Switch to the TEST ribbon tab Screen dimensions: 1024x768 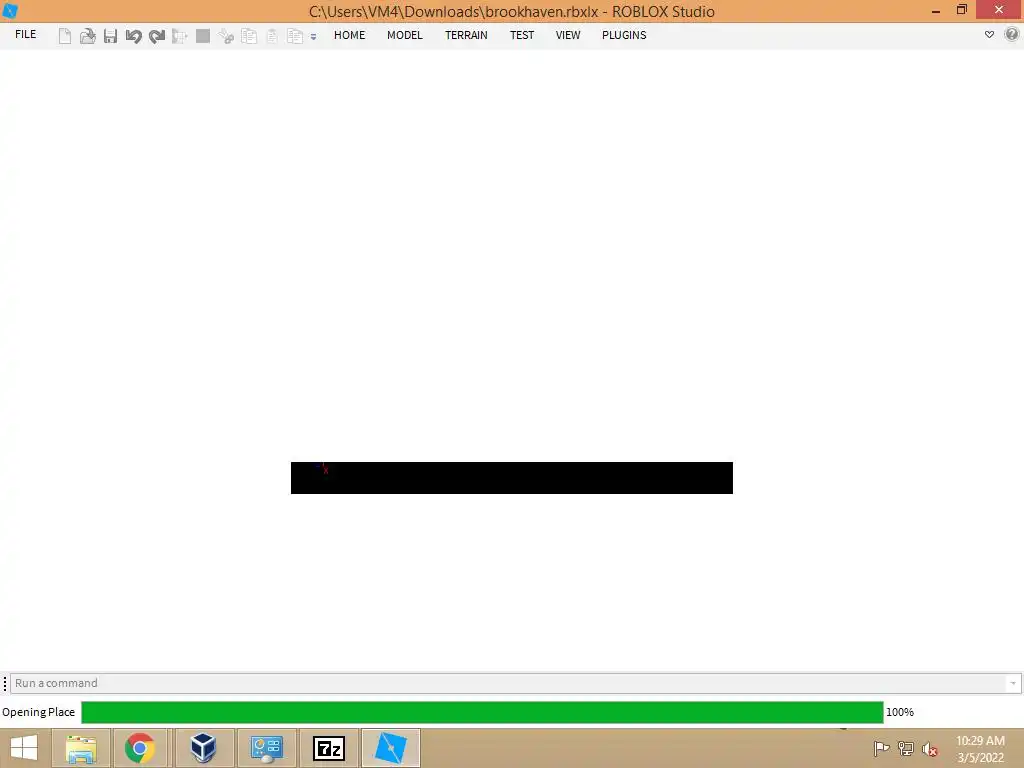pyautogui.click(x=522, y=35)
